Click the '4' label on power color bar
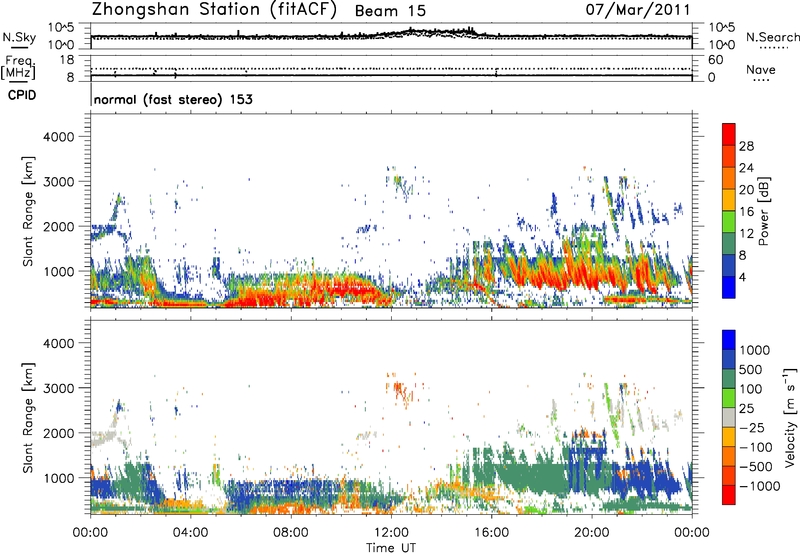 pyautogui.click(x=742, y=277)
